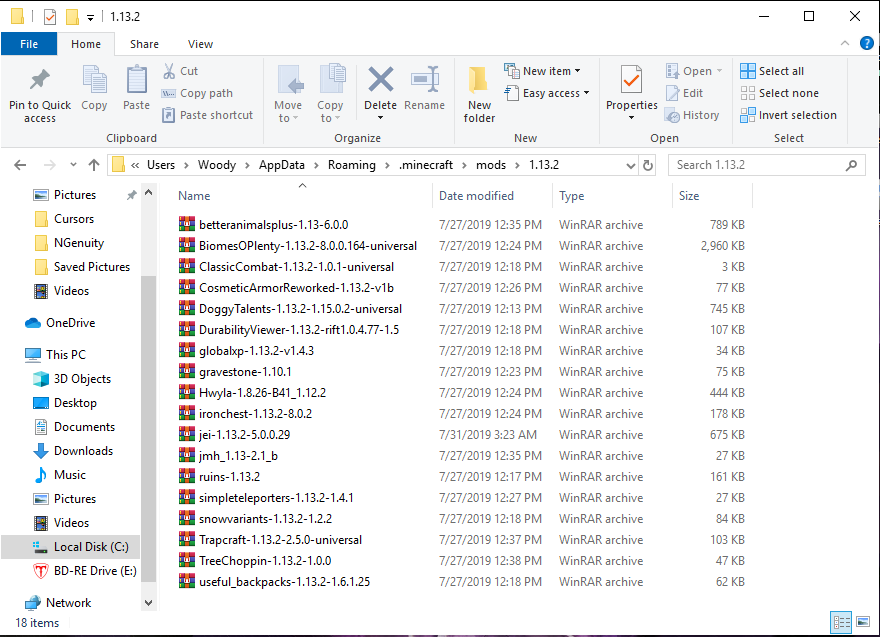Click the Paste clipboard icon
Screen dimensions: 880x637
(136, 79)
